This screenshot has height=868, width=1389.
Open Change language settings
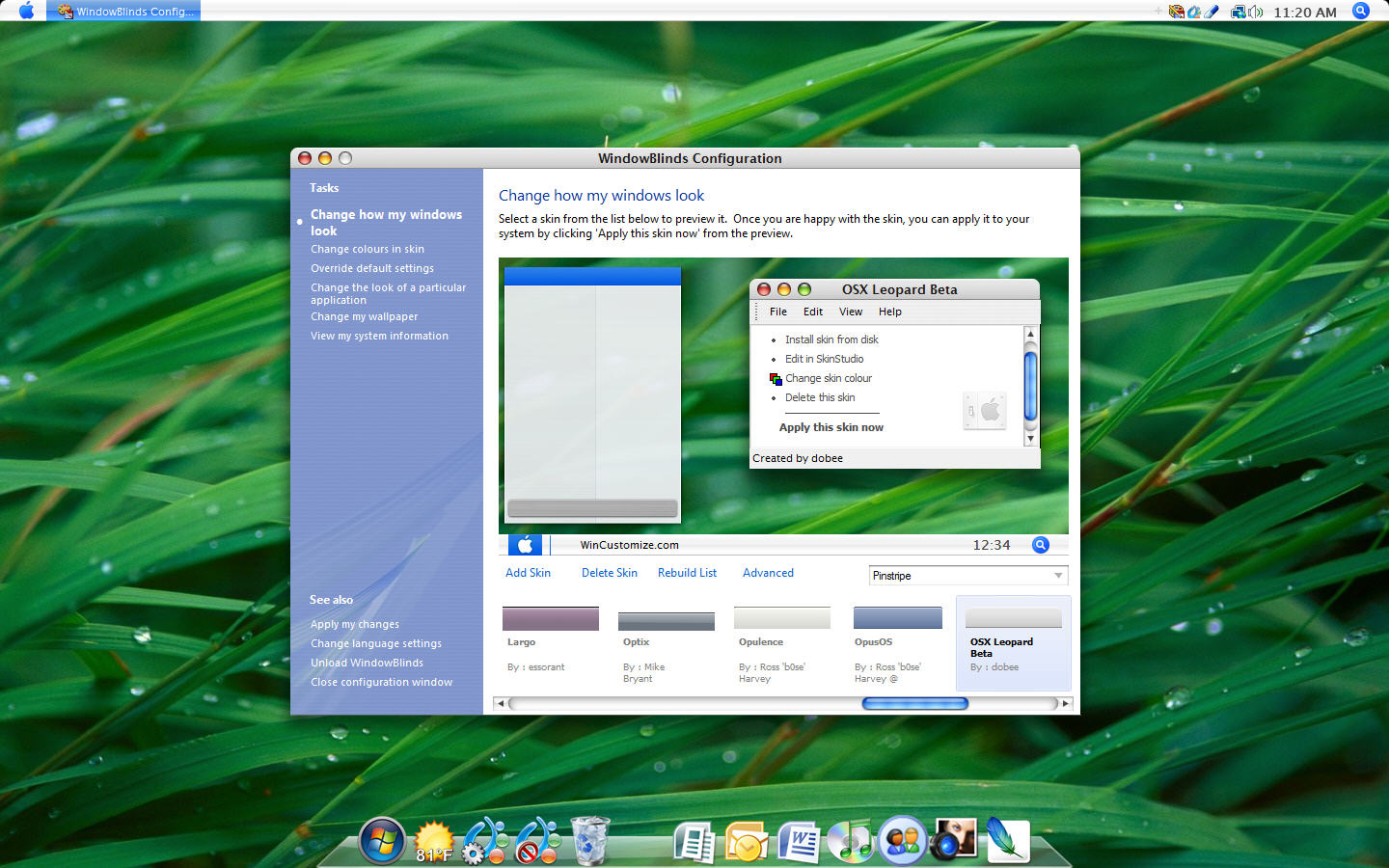point(376,643)
